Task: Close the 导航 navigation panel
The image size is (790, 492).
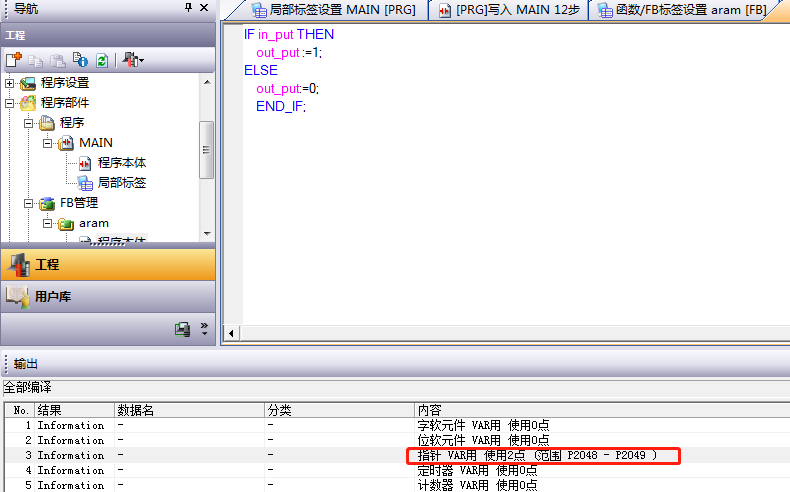Action: point(205,8)
